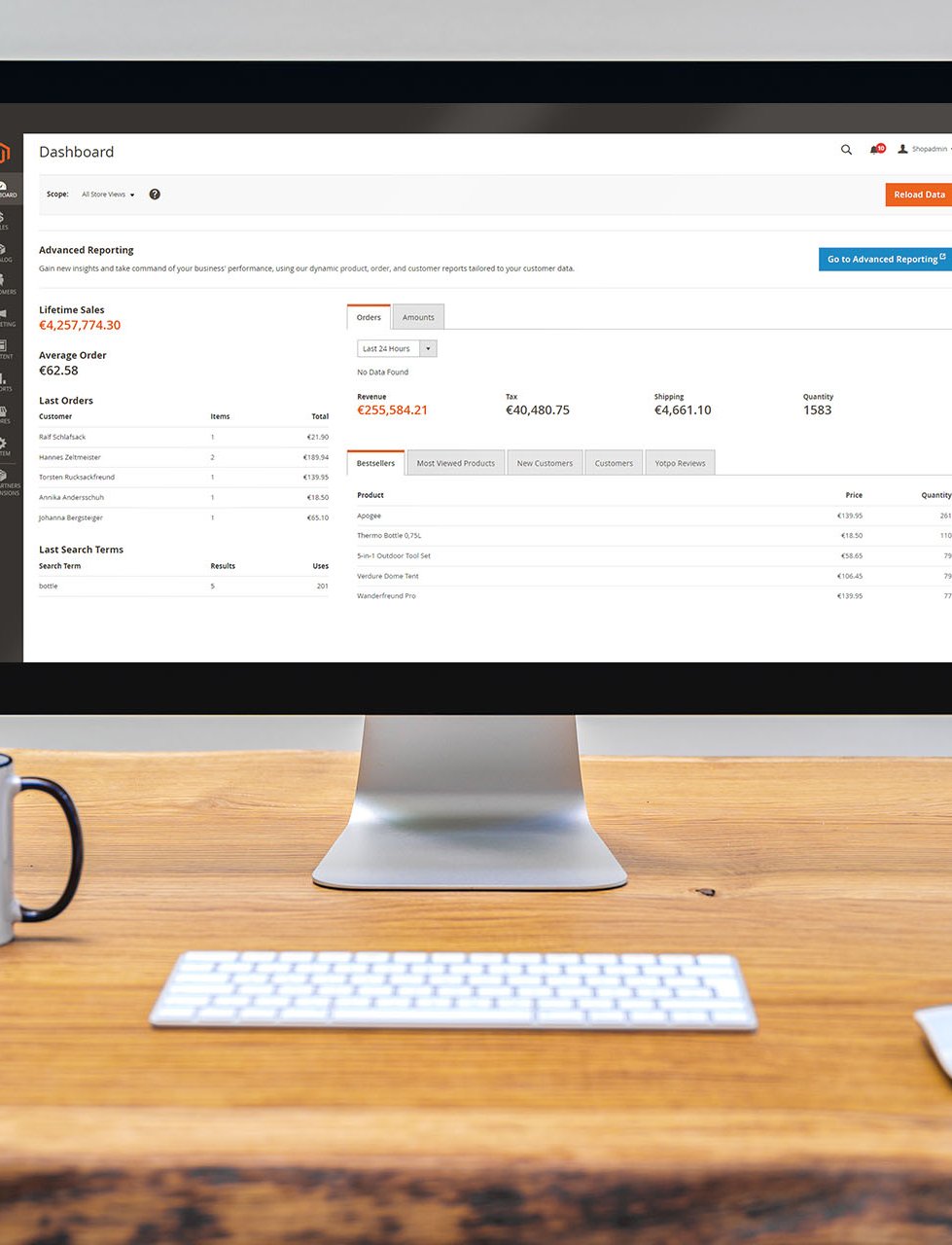Select the Most Viewed Products tab
The width and height of the screenshot is (952, 1245).
click(x=456, y=463)
